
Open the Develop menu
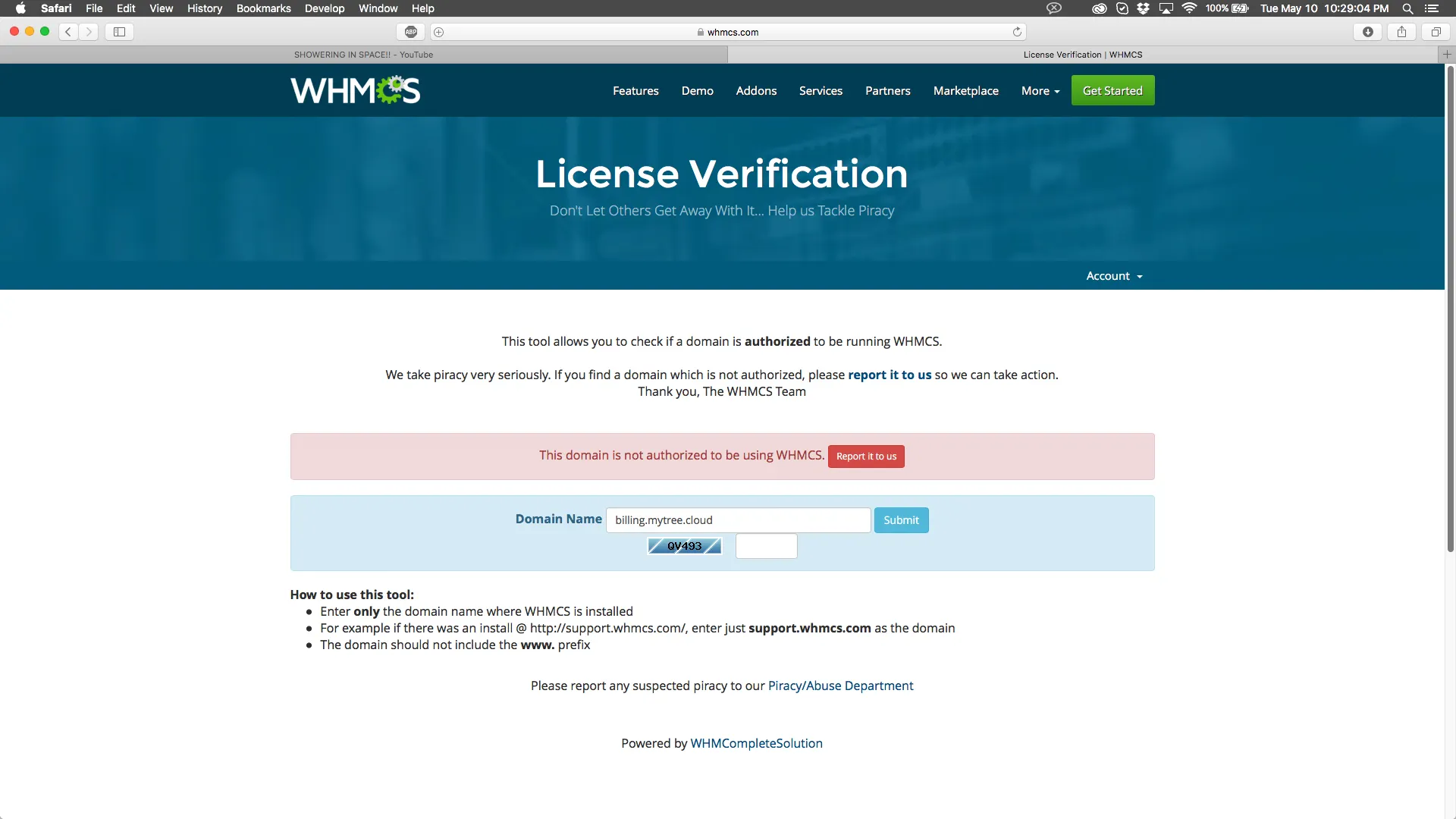tap(325, 8)
